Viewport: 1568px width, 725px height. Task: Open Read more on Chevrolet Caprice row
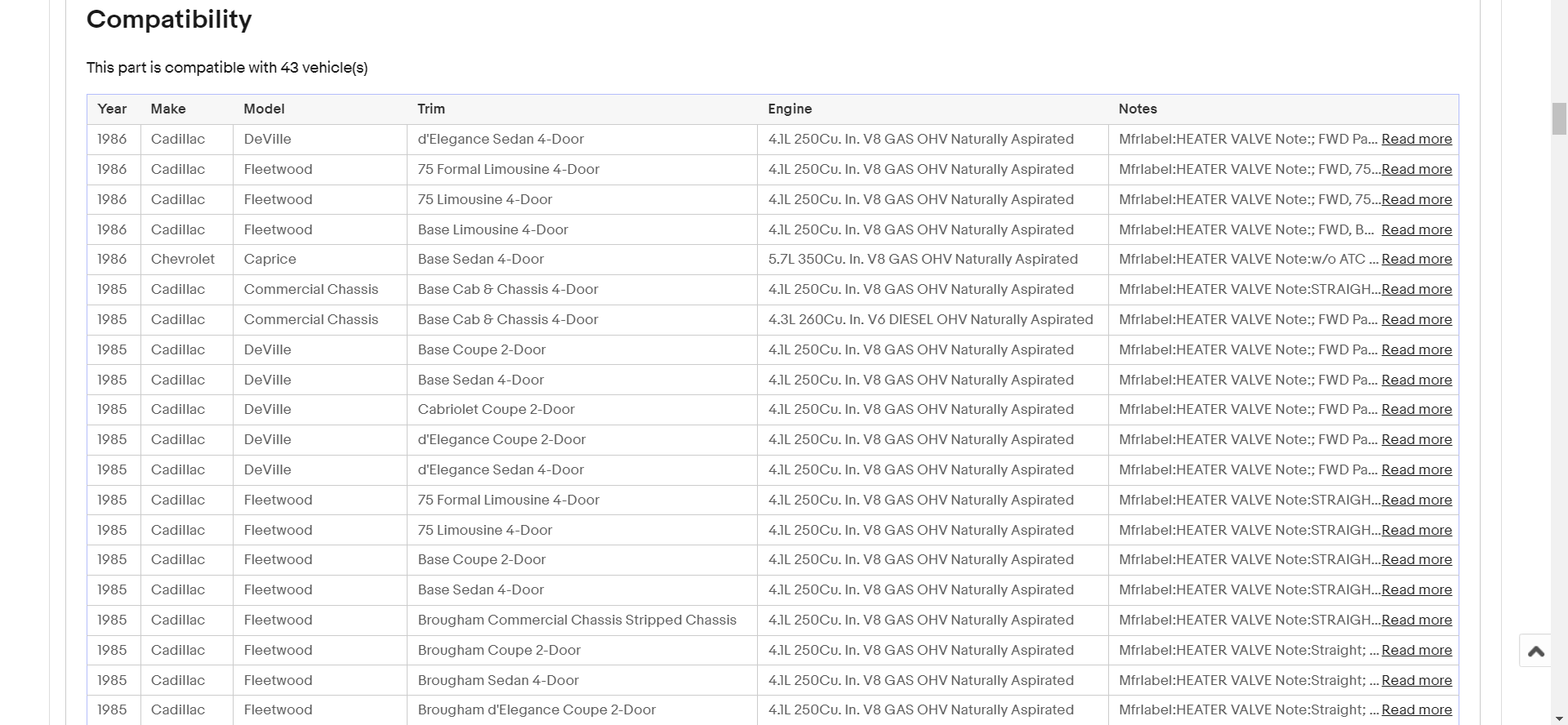click(x=1417, y=259)
